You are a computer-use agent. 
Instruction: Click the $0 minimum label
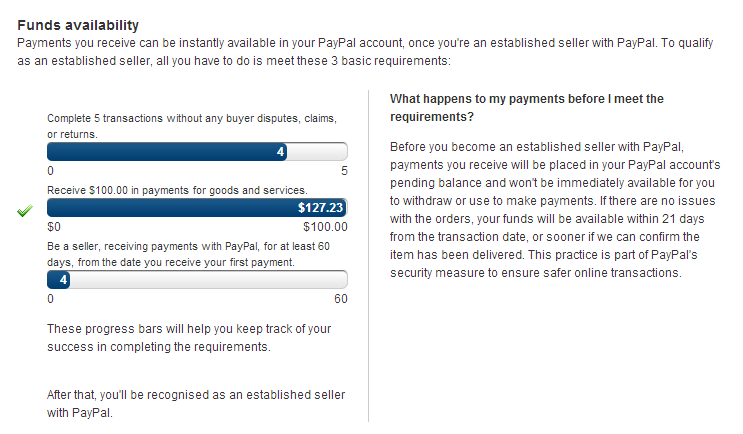click(x=54, y=226)
